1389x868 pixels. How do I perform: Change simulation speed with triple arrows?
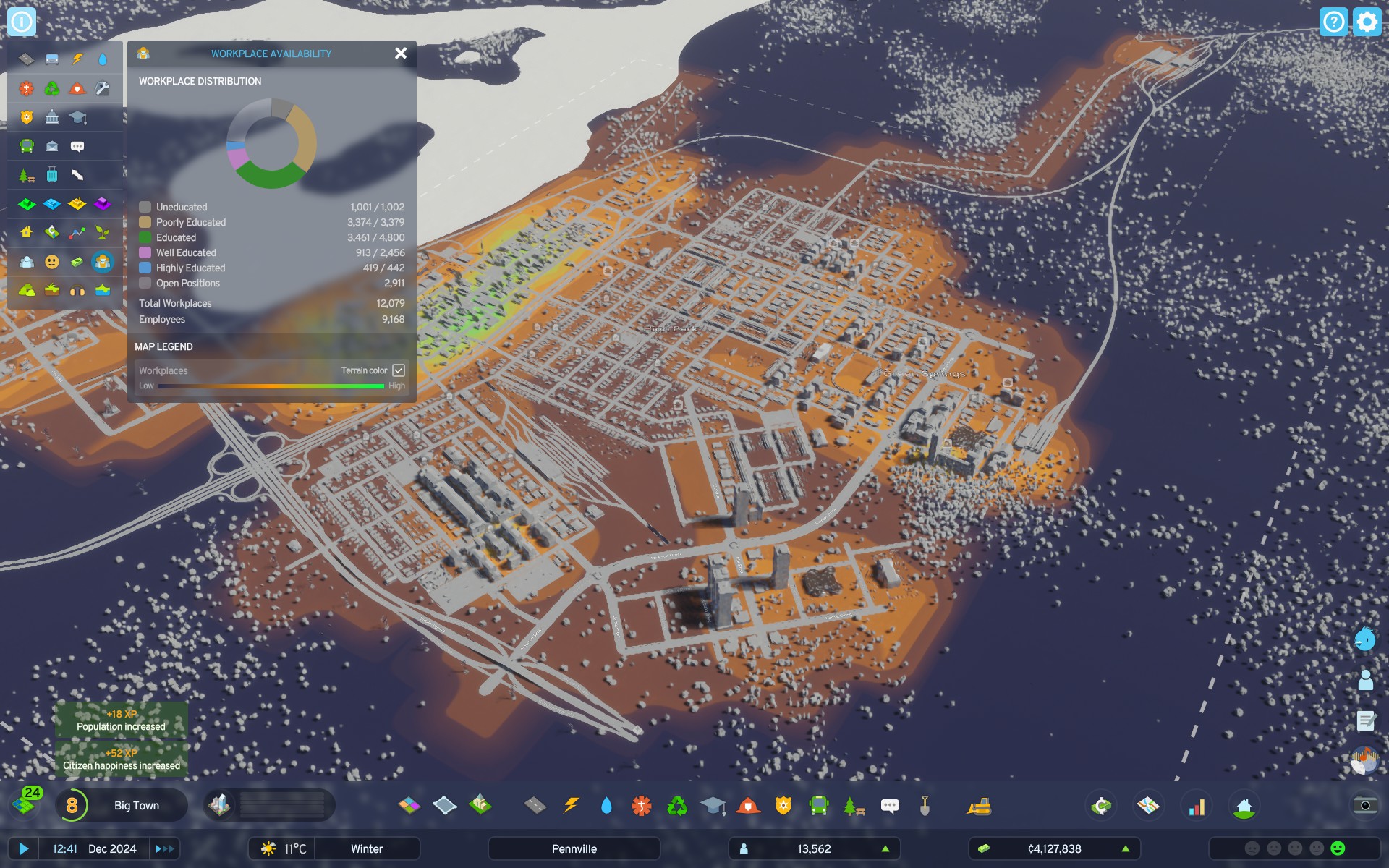pos(164,848)
